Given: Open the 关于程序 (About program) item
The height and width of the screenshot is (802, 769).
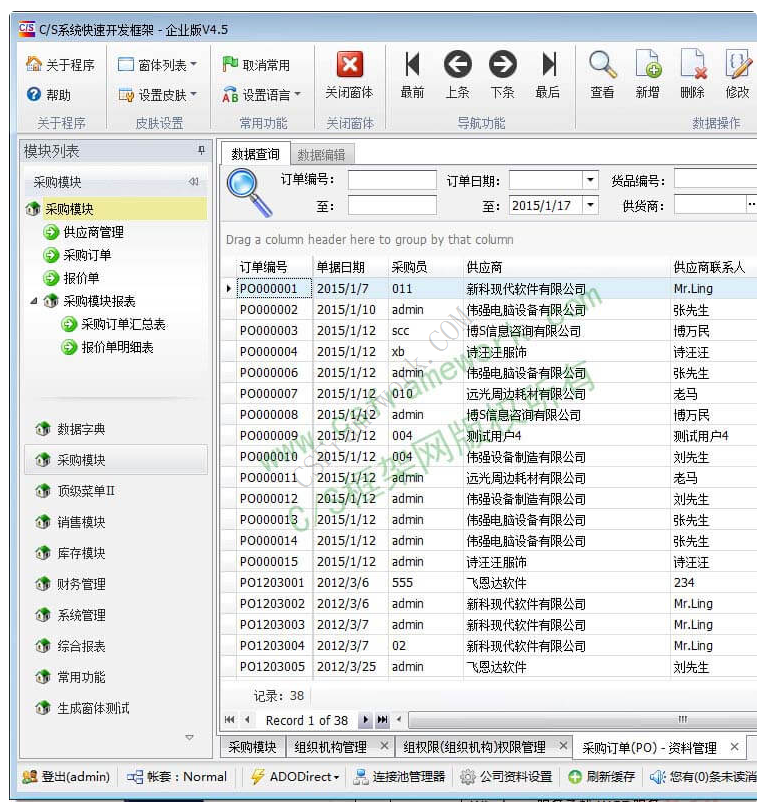Looking at the screenshot, I should point(60,64).
